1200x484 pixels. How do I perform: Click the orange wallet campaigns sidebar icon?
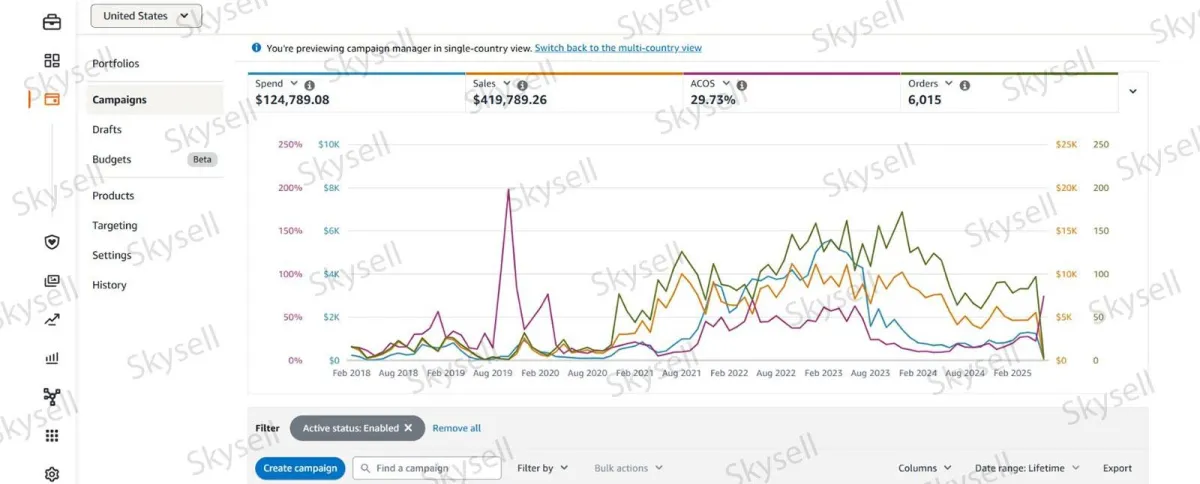[x=52, y=99]
